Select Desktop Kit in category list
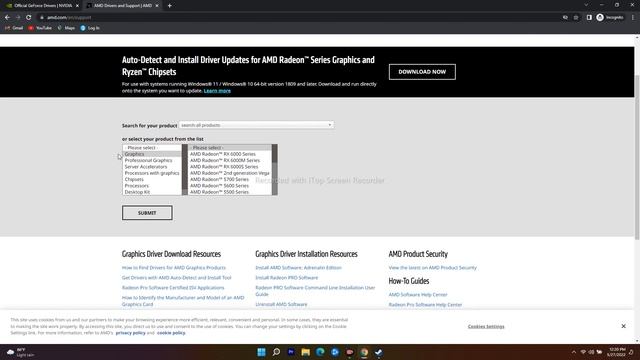The image size is (640, 360). tap(152, 192)
